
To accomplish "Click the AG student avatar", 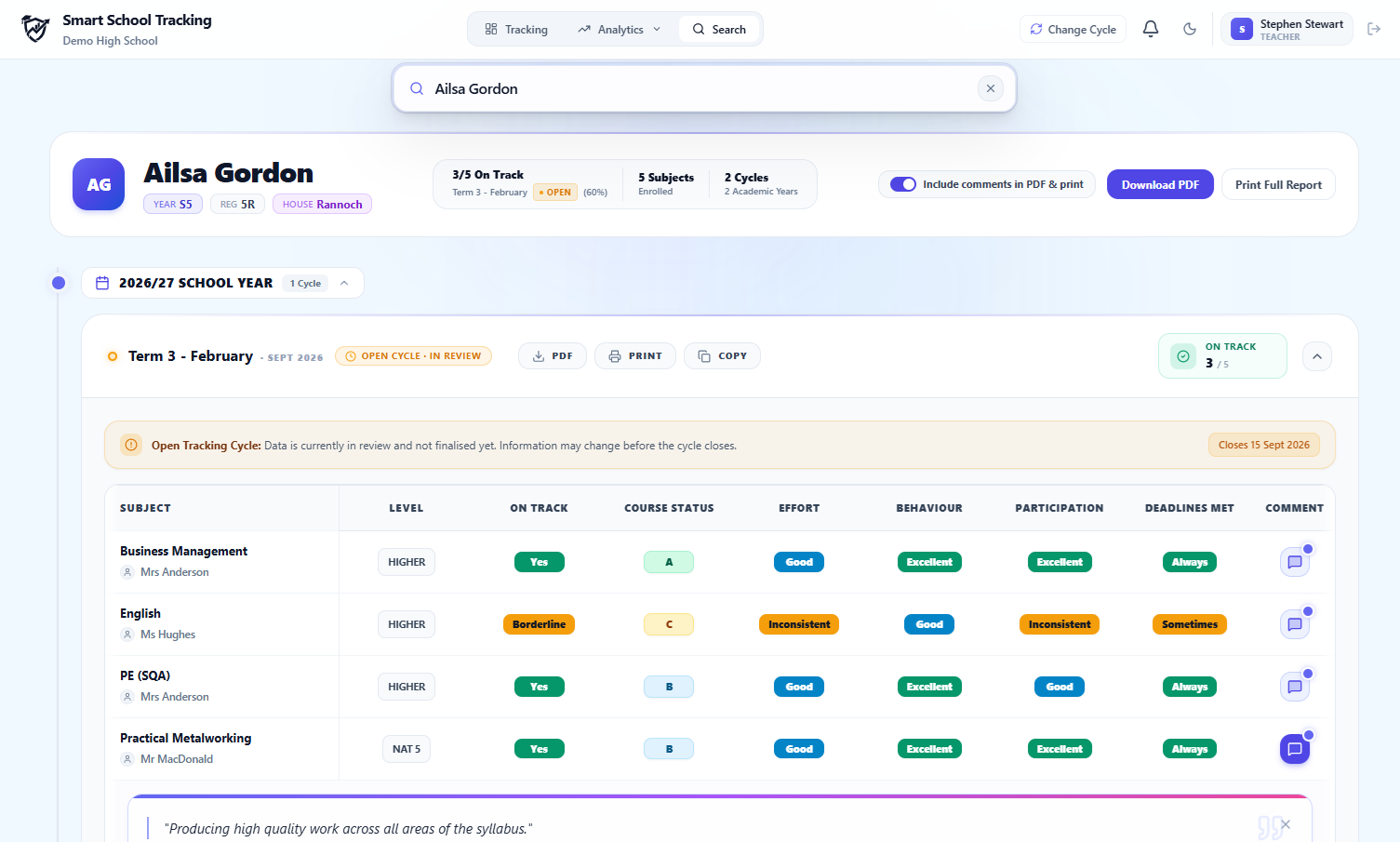I will click(x=99, y=184).
